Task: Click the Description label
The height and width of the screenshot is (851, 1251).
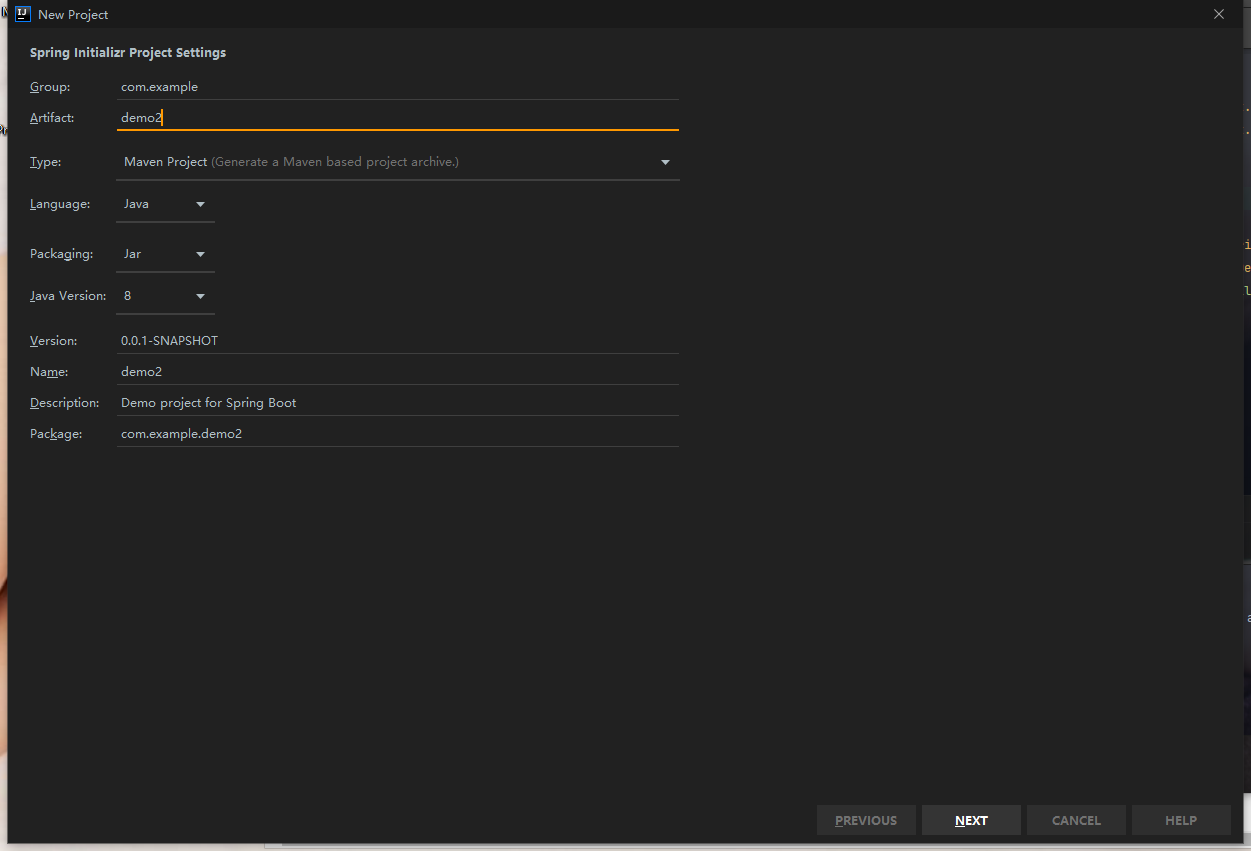Action: (65, 403)
